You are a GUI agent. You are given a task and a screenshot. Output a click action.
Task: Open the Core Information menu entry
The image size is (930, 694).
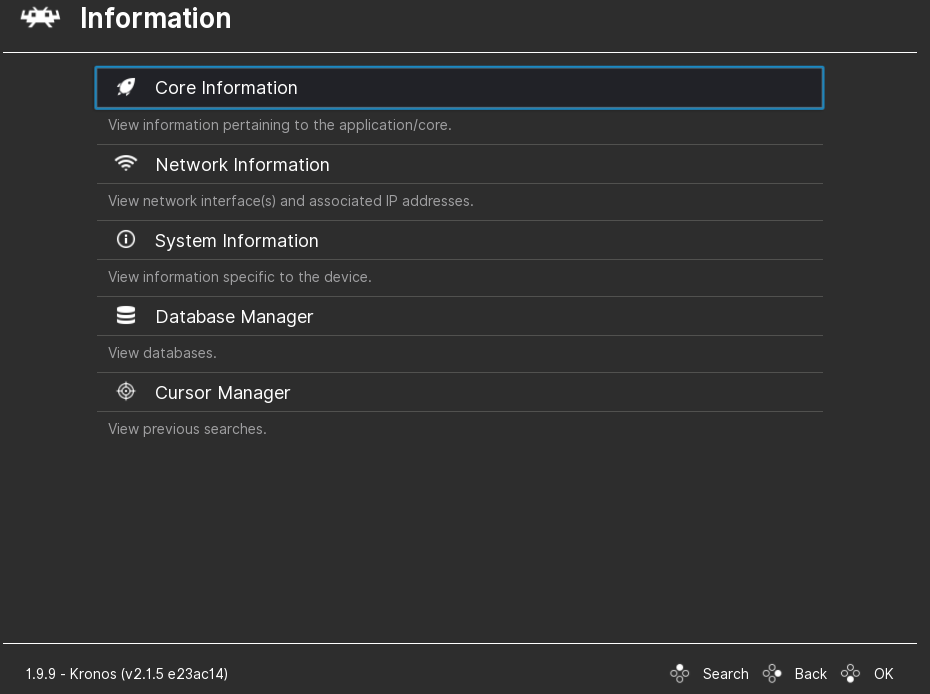pyautogui.click(x=226, y=88)
